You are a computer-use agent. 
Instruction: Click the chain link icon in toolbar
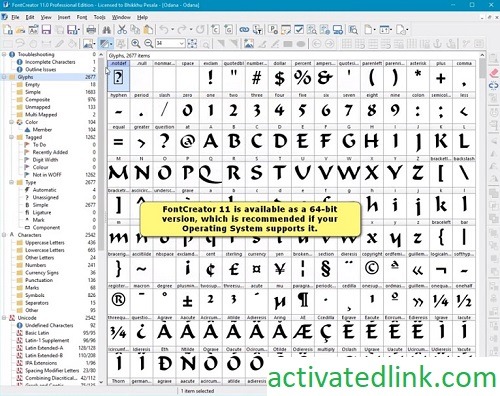(x=244, y=30)
